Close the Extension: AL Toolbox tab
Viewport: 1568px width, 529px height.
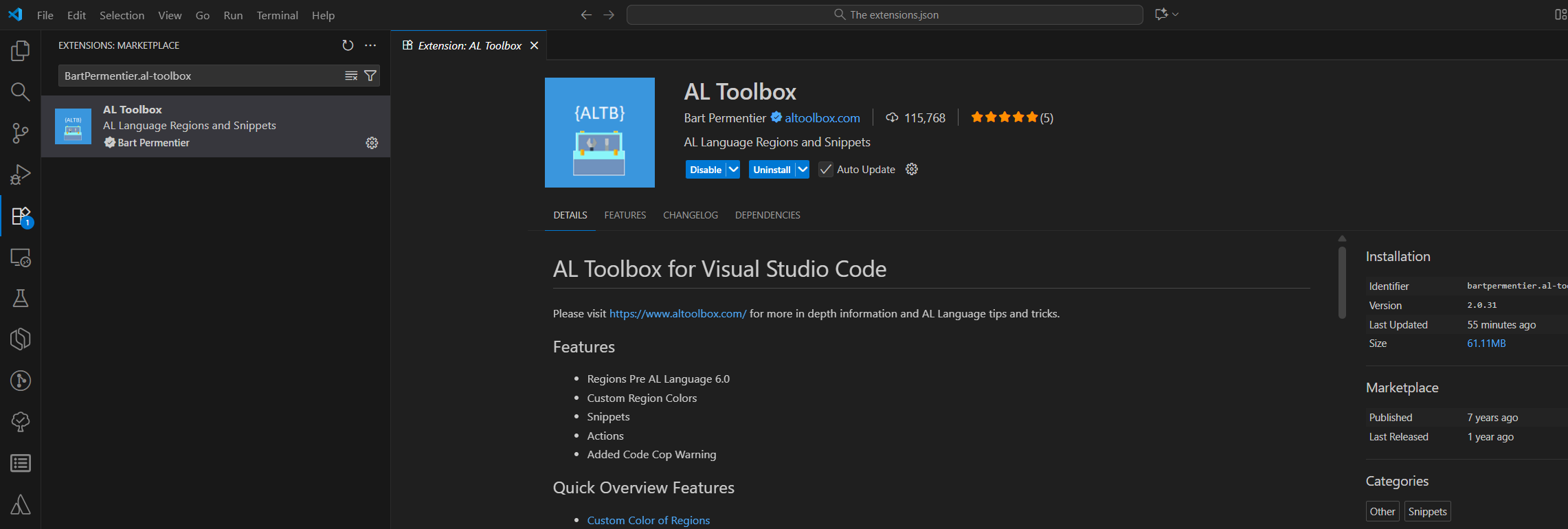click(x=534, y=45)
